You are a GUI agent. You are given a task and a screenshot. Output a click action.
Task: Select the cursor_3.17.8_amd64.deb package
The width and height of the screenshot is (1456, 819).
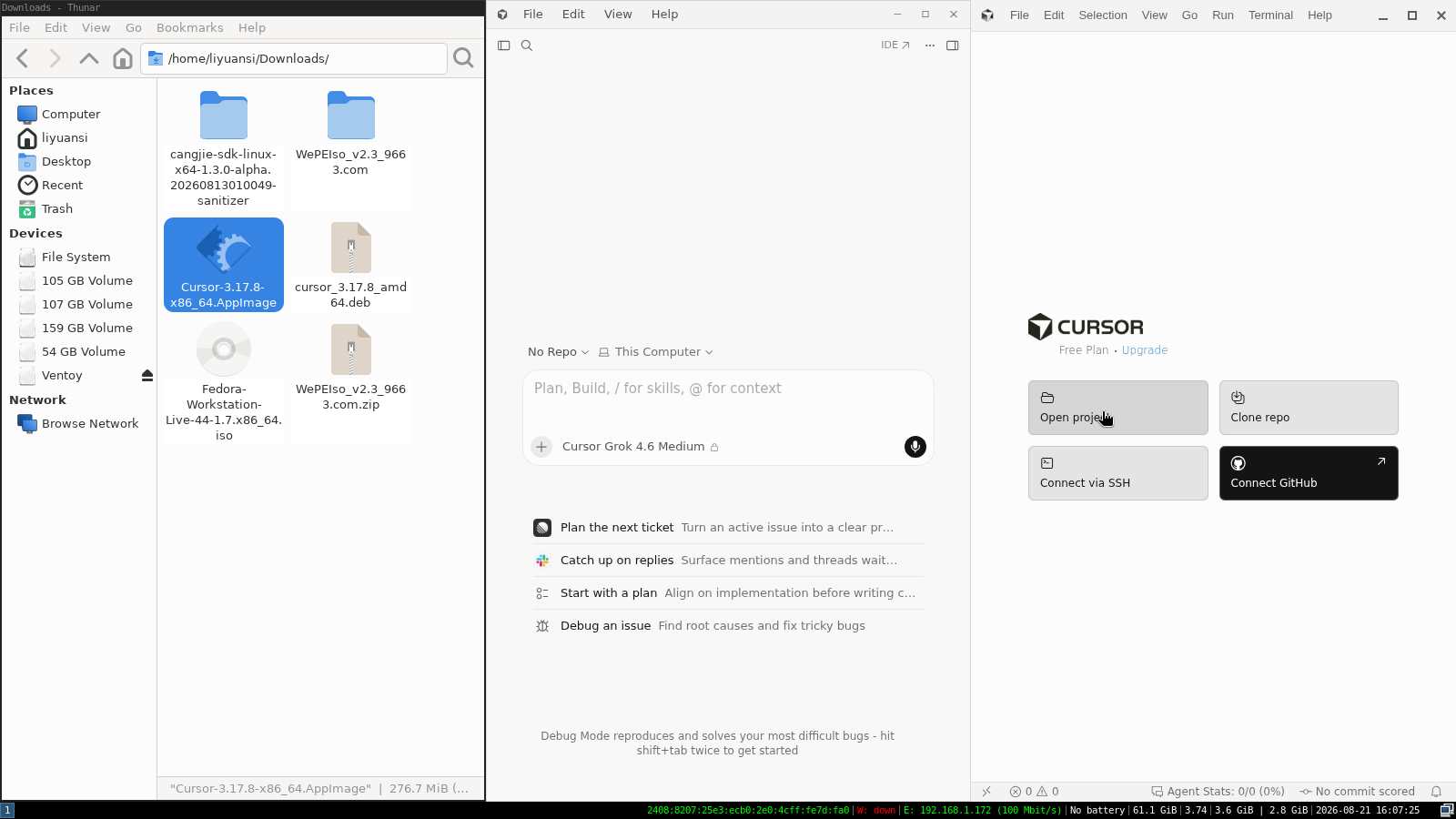coord(351,265)
